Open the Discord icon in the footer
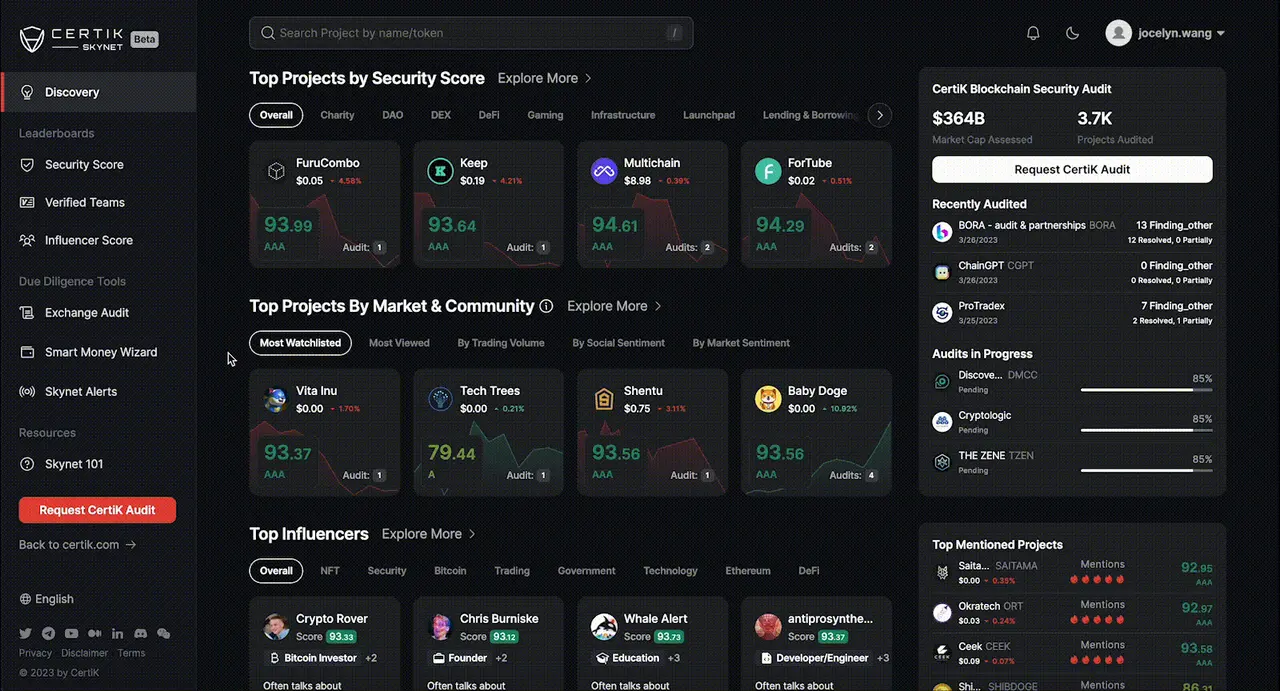 click(x=141, y=634)
